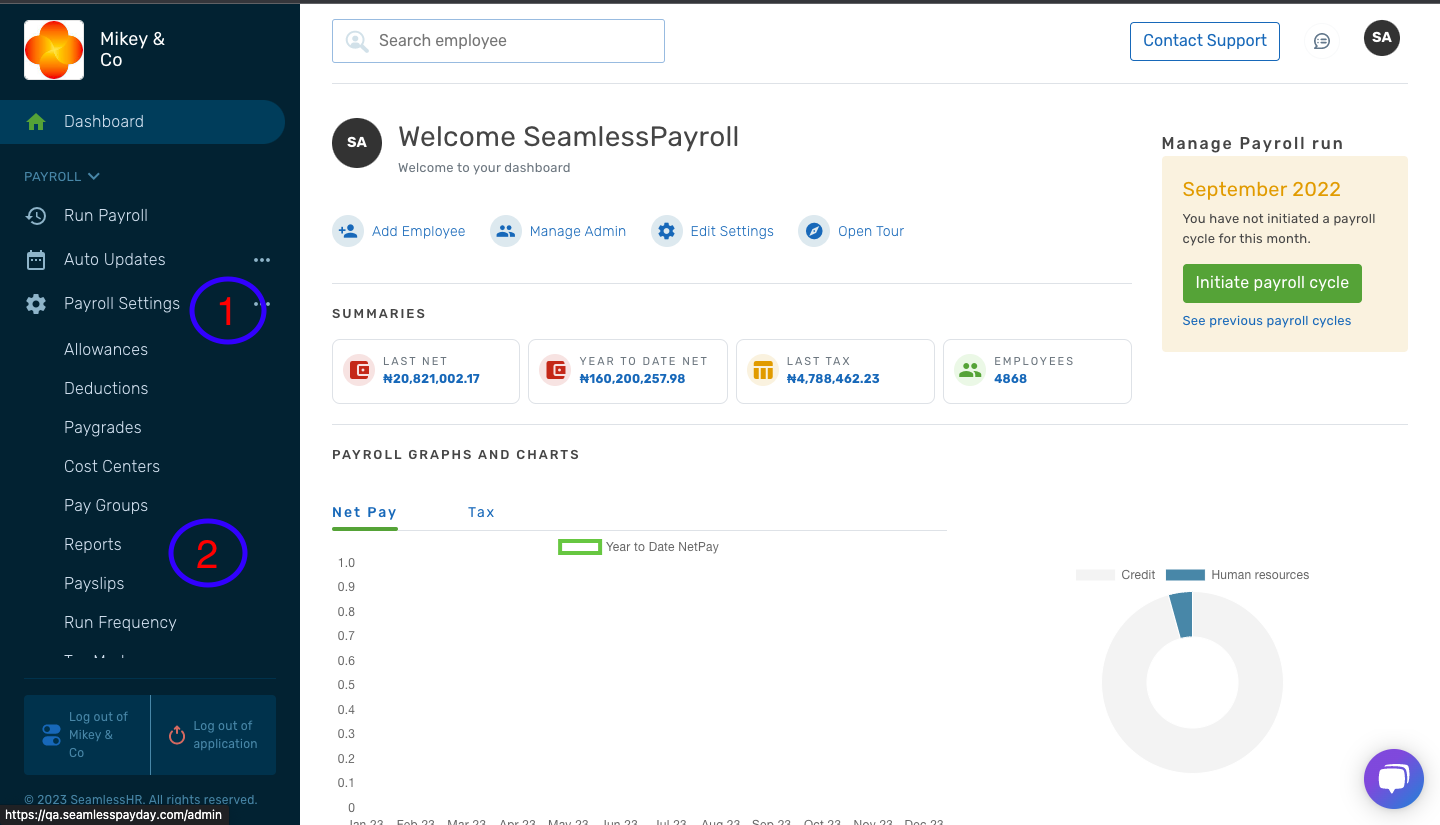Open the Auto Updates ellipsis menu
The image size is (1440, 825).
coord(262,259)
